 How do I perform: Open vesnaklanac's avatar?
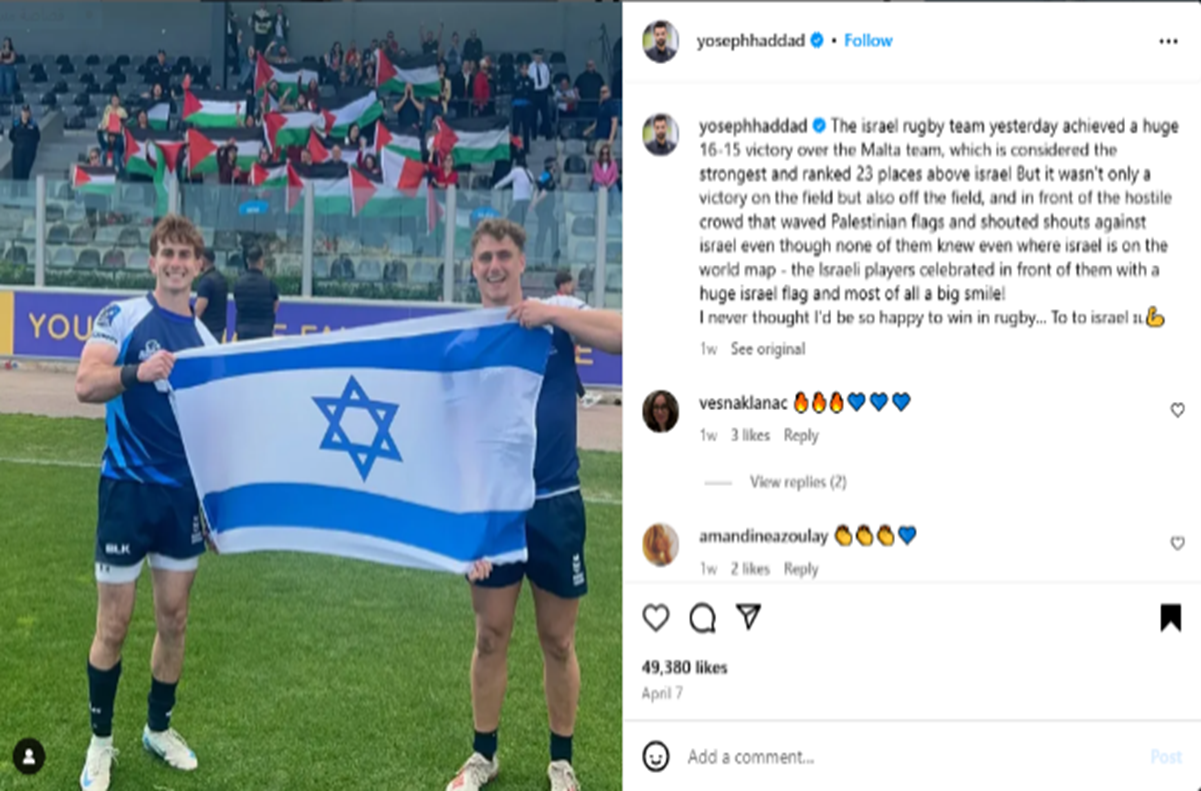pos(660,411)
